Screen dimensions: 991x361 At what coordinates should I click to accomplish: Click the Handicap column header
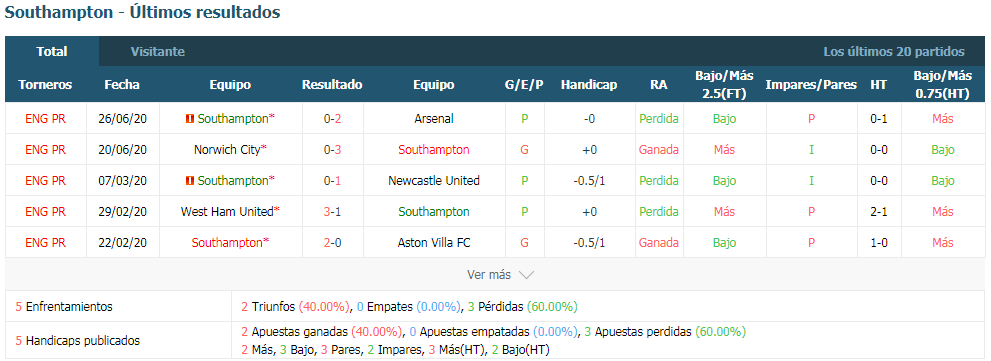[589, 85]
